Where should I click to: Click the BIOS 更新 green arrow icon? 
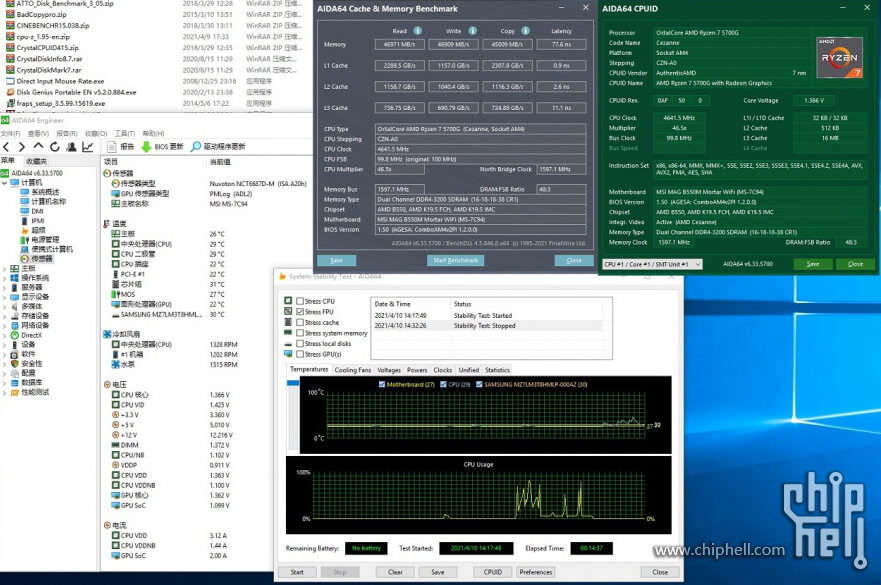click(x=146, y=145)
